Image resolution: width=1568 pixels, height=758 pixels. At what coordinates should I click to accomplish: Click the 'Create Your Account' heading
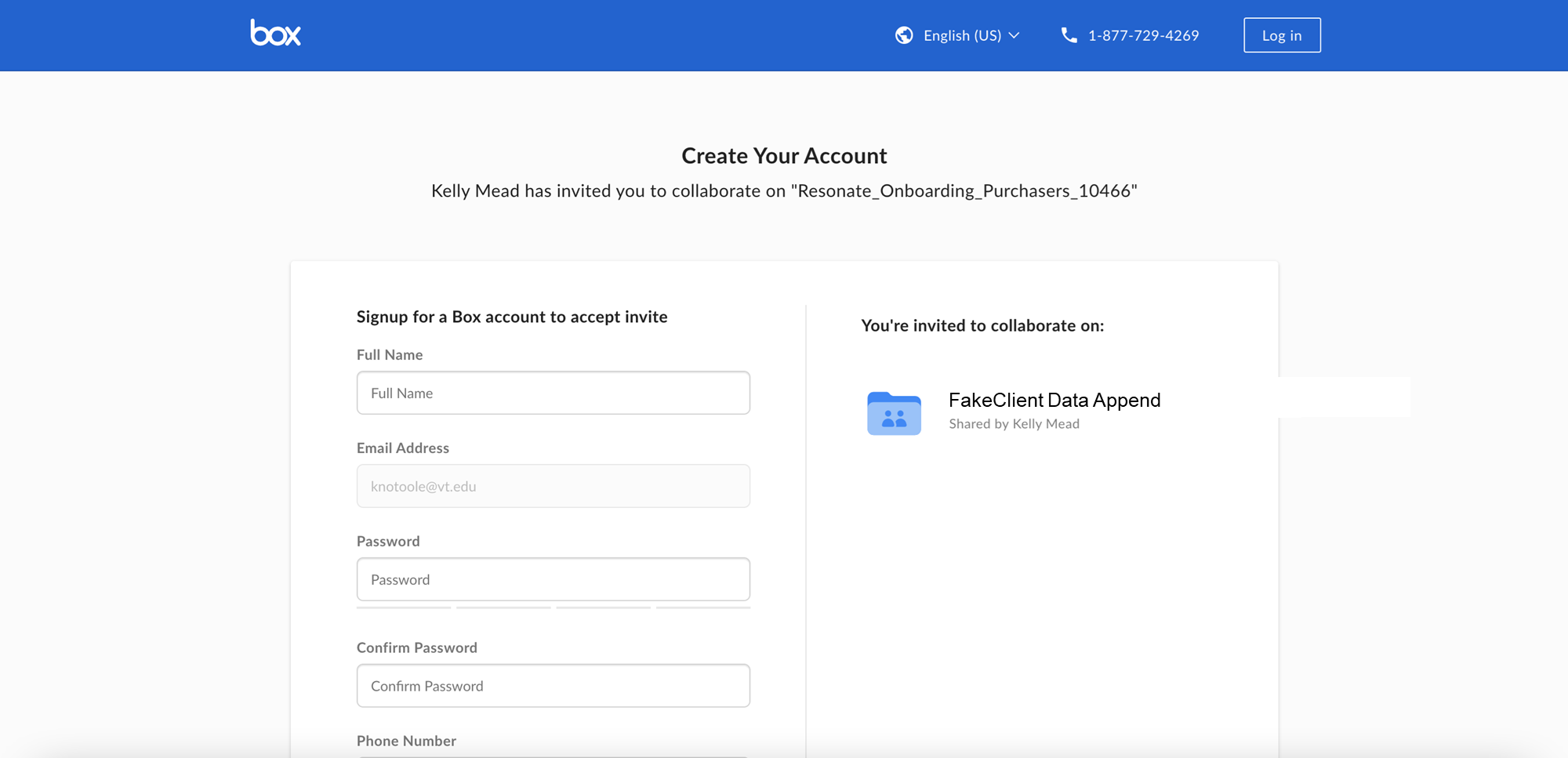coord(784,156)
